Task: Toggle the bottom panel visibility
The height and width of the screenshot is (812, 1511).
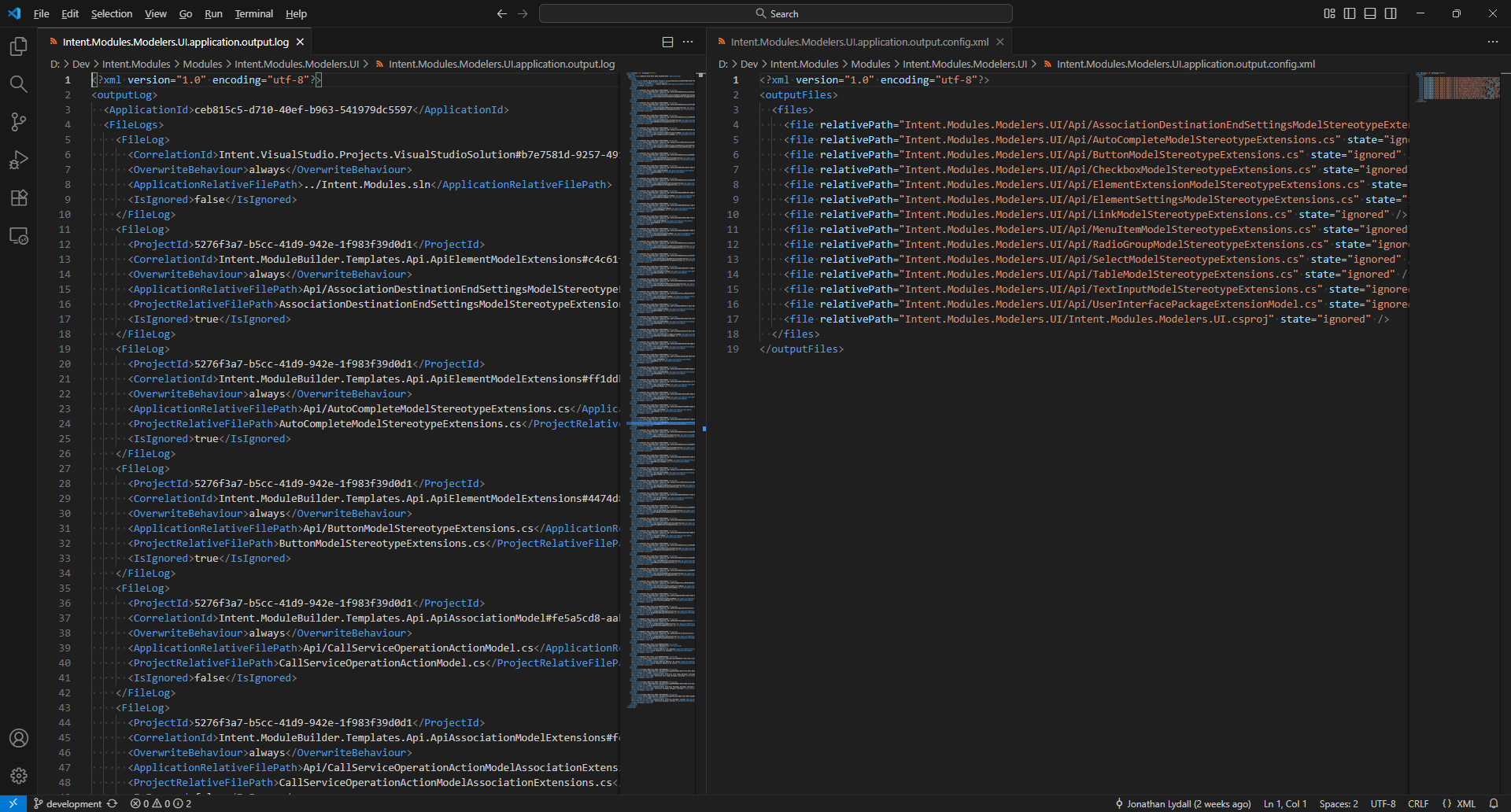Action: click(1370, 13)
